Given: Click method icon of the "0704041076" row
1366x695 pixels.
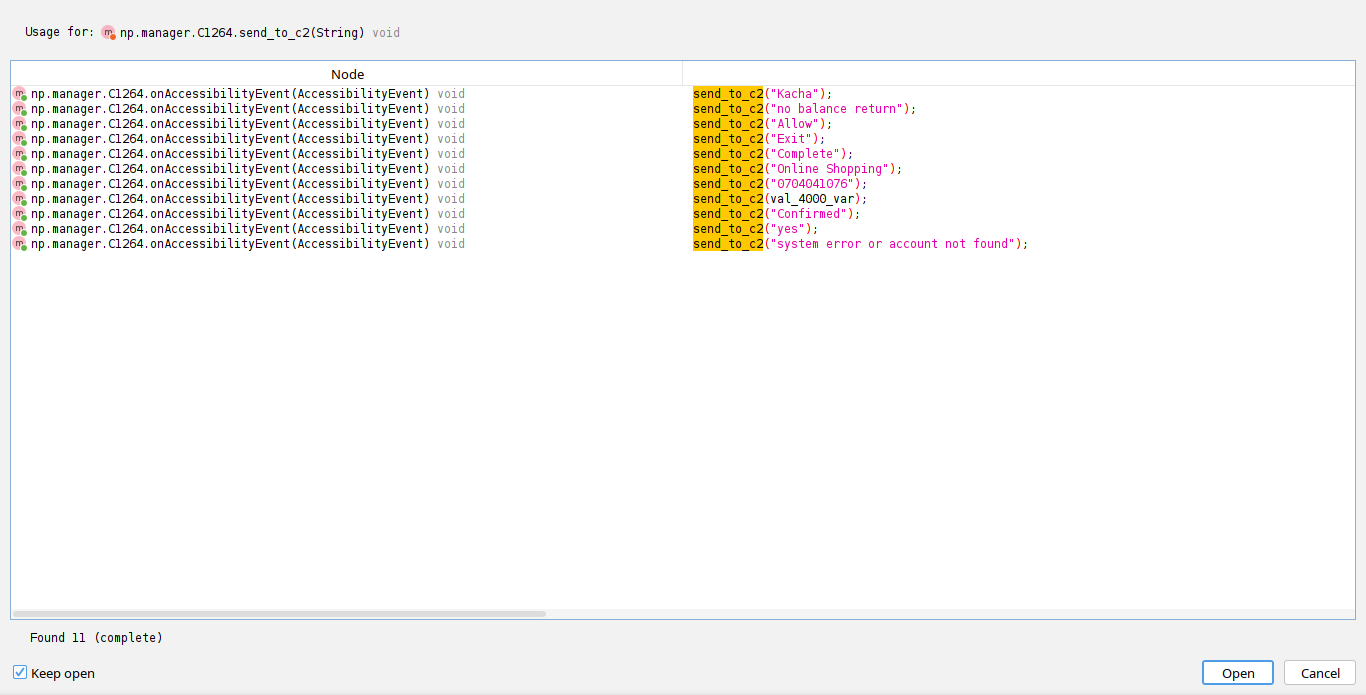Looking at the screenshot, I should (x=19, y=184).
